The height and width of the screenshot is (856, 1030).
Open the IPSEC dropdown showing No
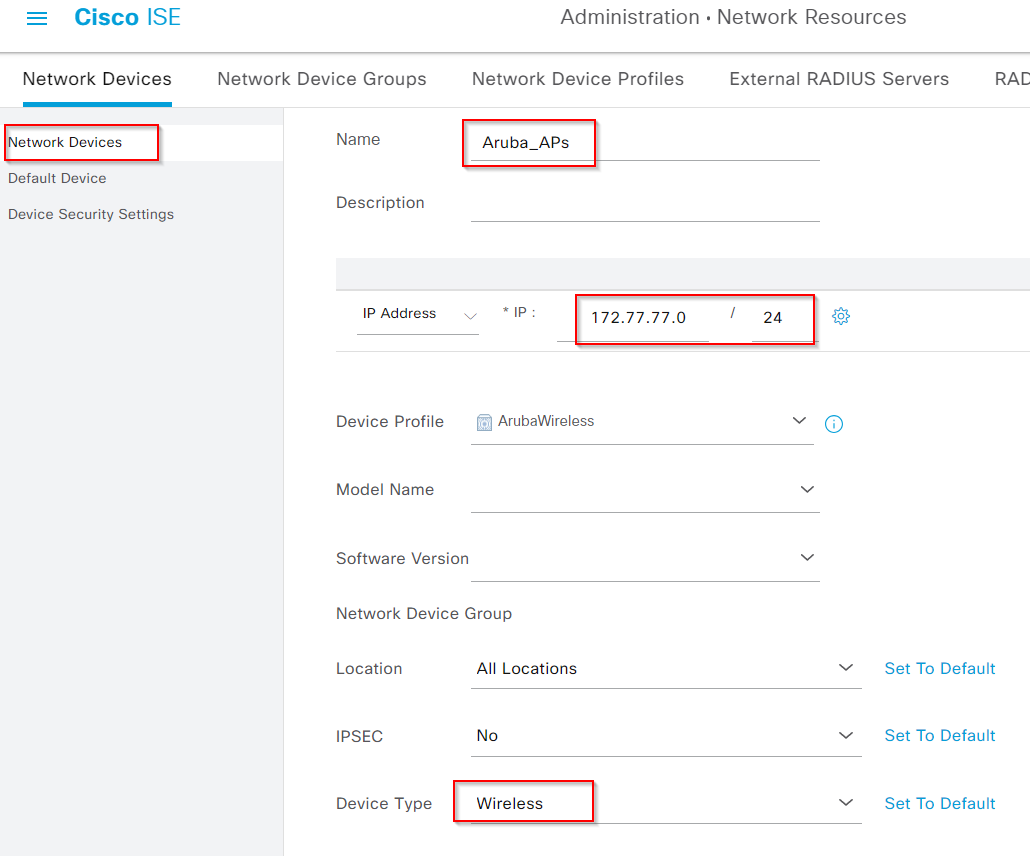[x=666, y=736]
